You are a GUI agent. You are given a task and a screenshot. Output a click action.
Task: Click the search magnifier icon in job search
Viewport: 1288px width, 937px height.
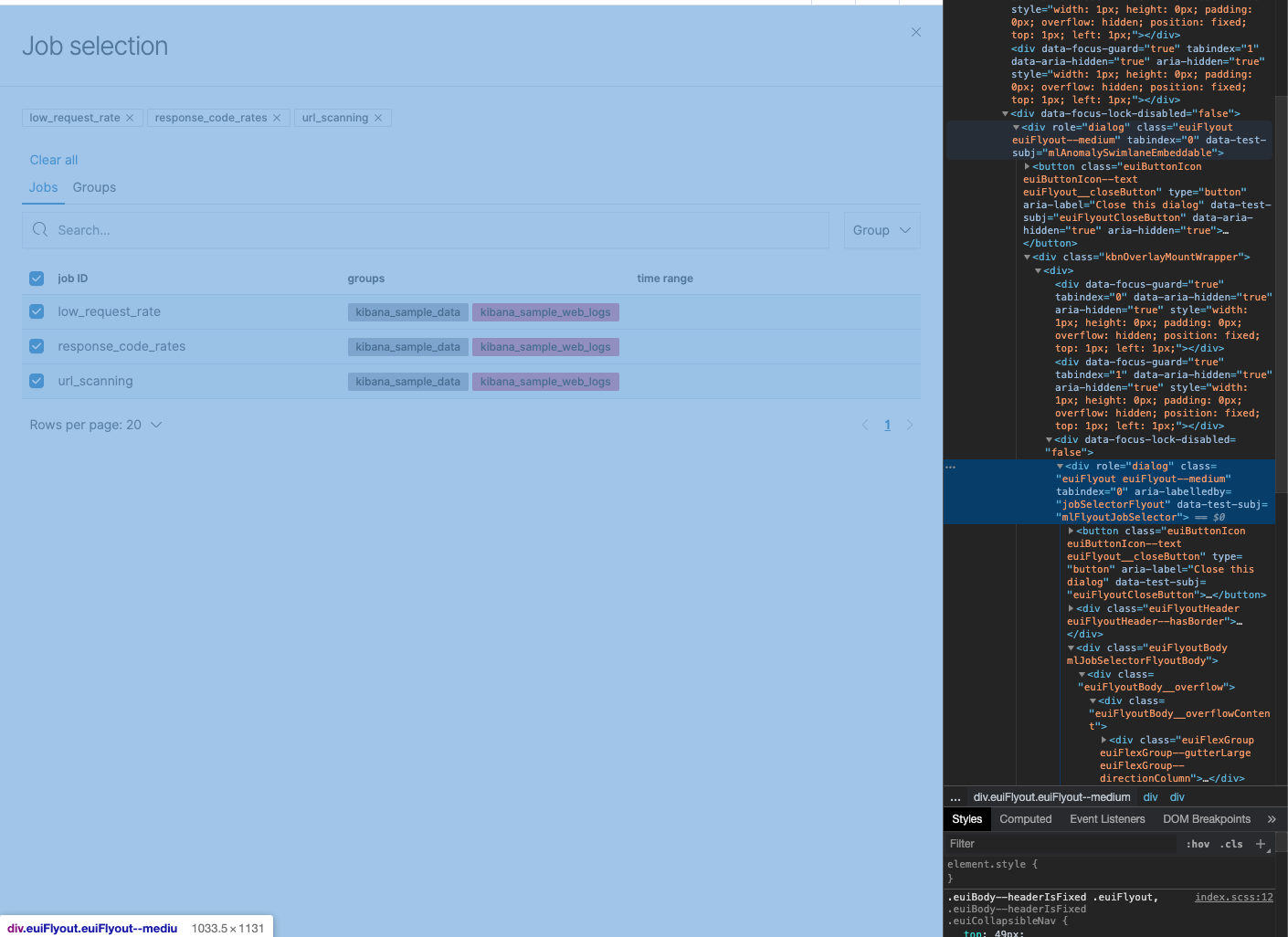[40, 229]
